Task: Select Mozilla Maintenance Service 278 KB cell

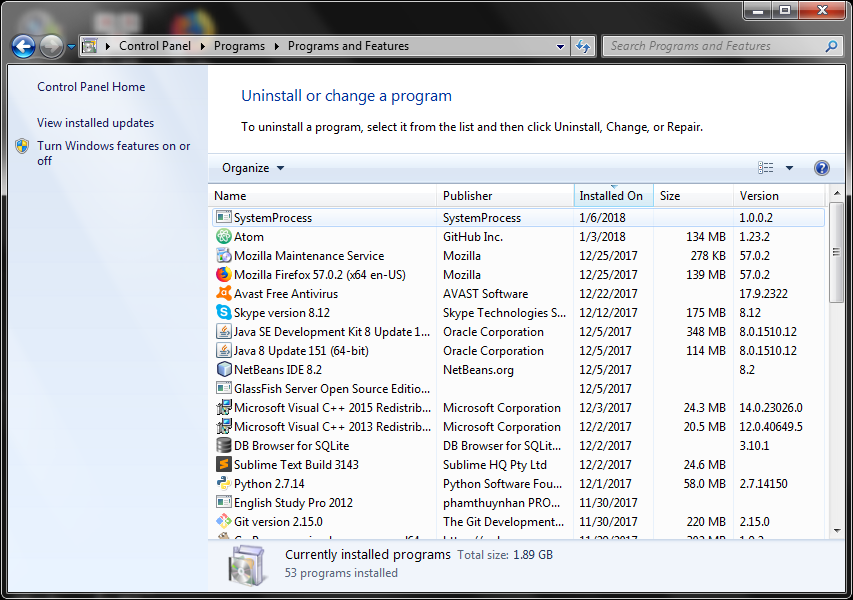Action: pos(708,256)
